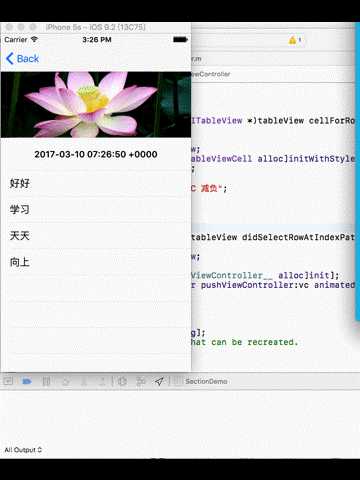Screen dimensions: 360x480
Task: Click the lotus flower image in the simulator
Action: [x=96, y=104]
